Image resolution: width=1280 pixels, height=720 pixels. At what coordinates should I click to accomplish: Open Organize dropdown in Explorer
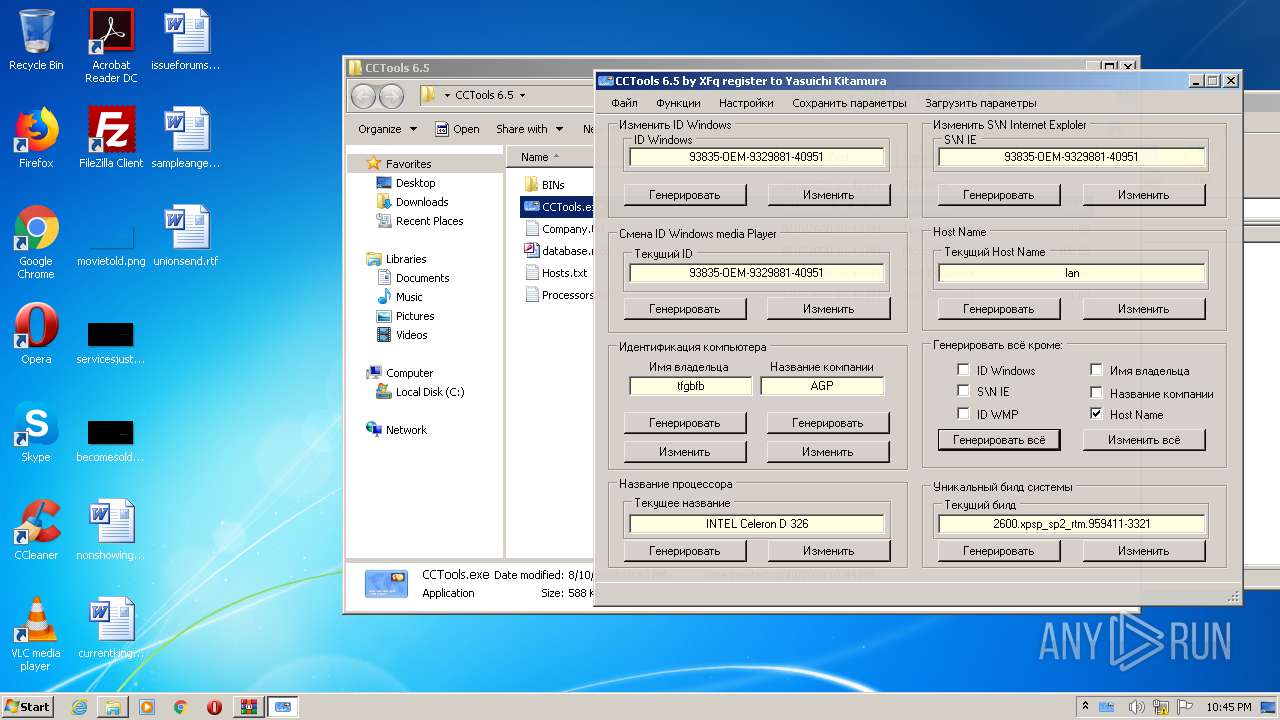pyautogui.click(x=387, y=129)
